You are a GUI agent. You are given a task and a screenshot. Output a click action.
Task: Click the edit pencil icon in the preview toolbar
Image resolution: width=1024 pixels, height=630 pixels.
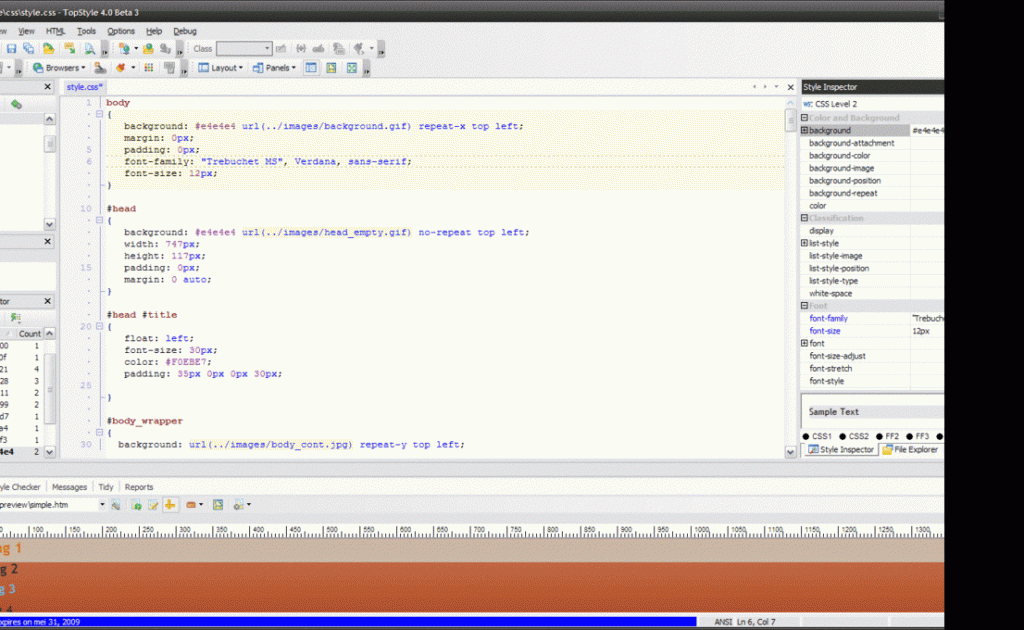[153, 505]
